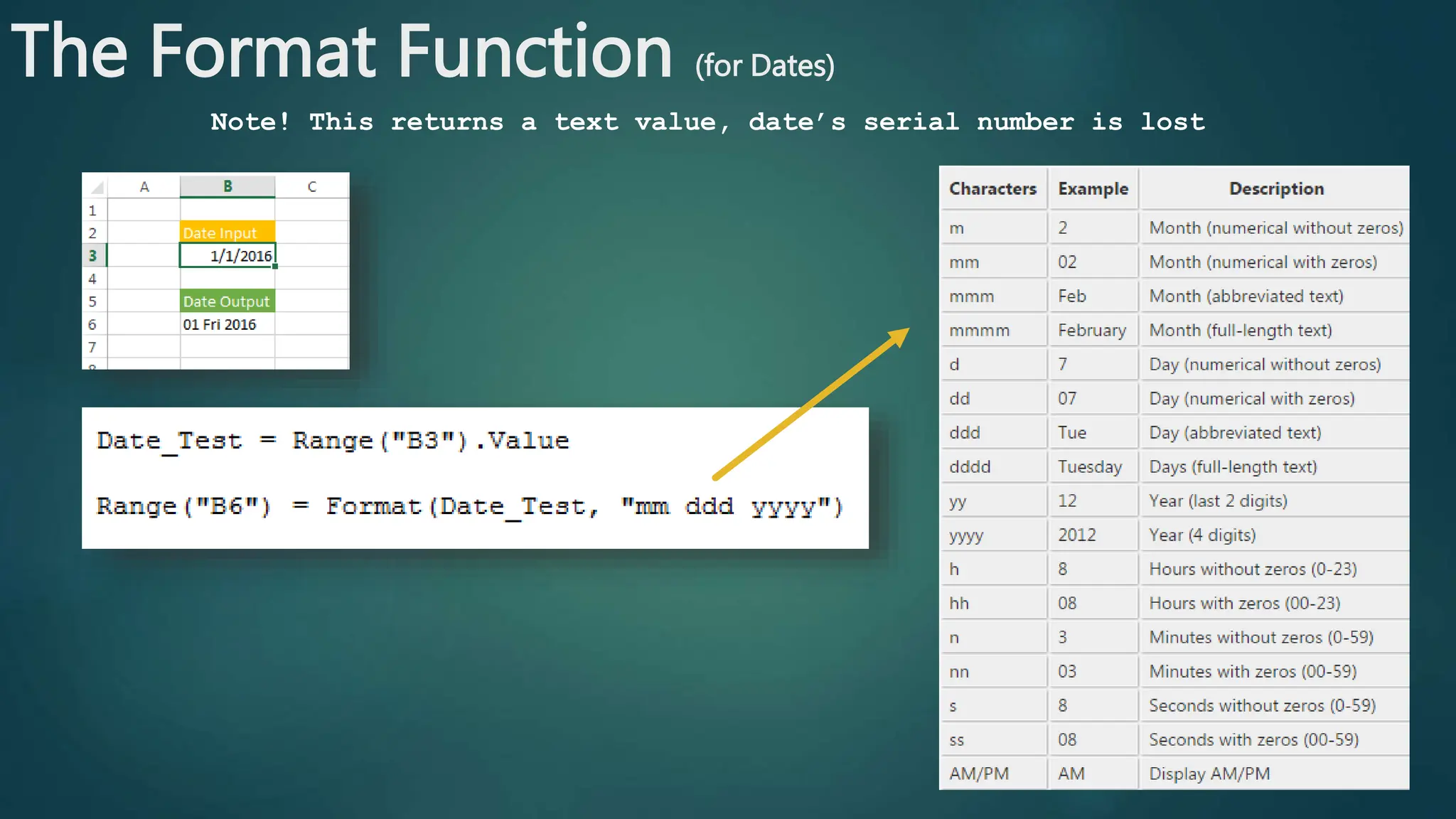Click the 'mmmm' characters cell
The image size is (1456, 819).
993,330
